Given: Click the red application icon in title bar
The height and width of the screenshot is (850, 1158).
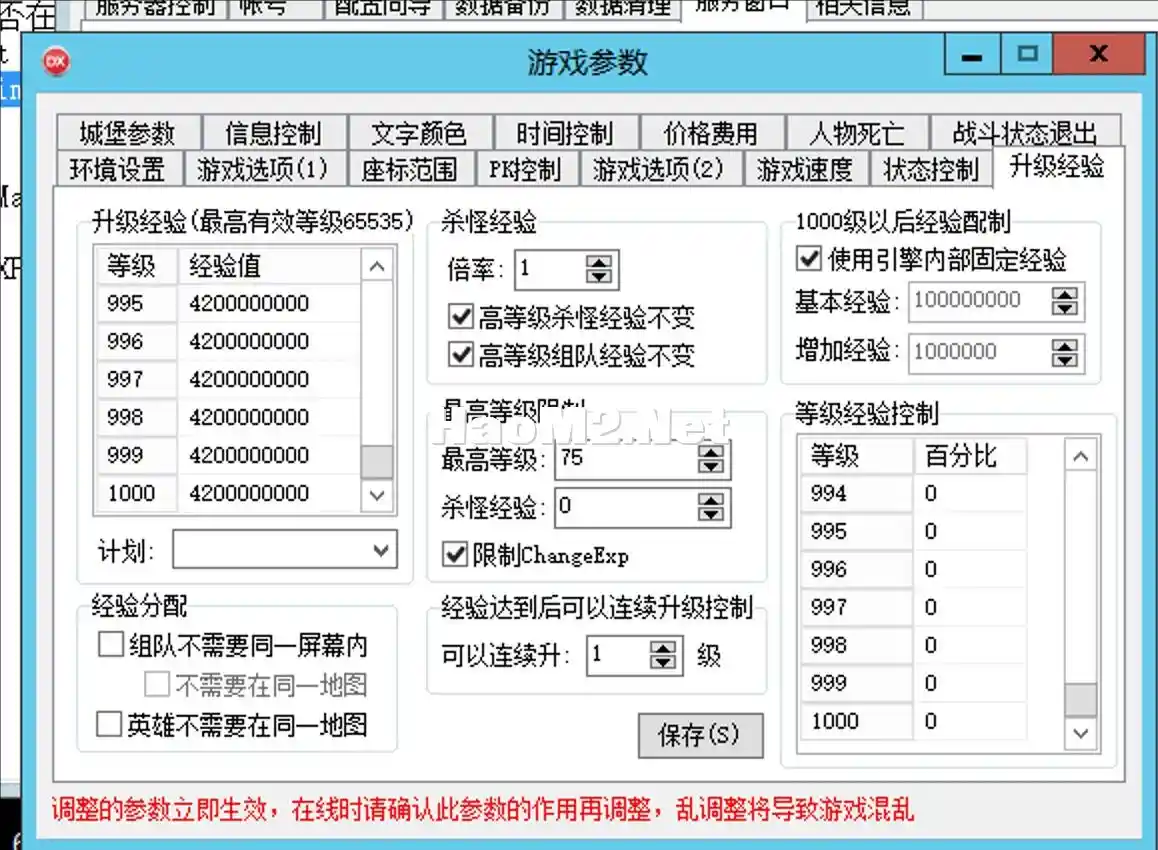Looking at the screenshot, I should [x=56, y=62].
